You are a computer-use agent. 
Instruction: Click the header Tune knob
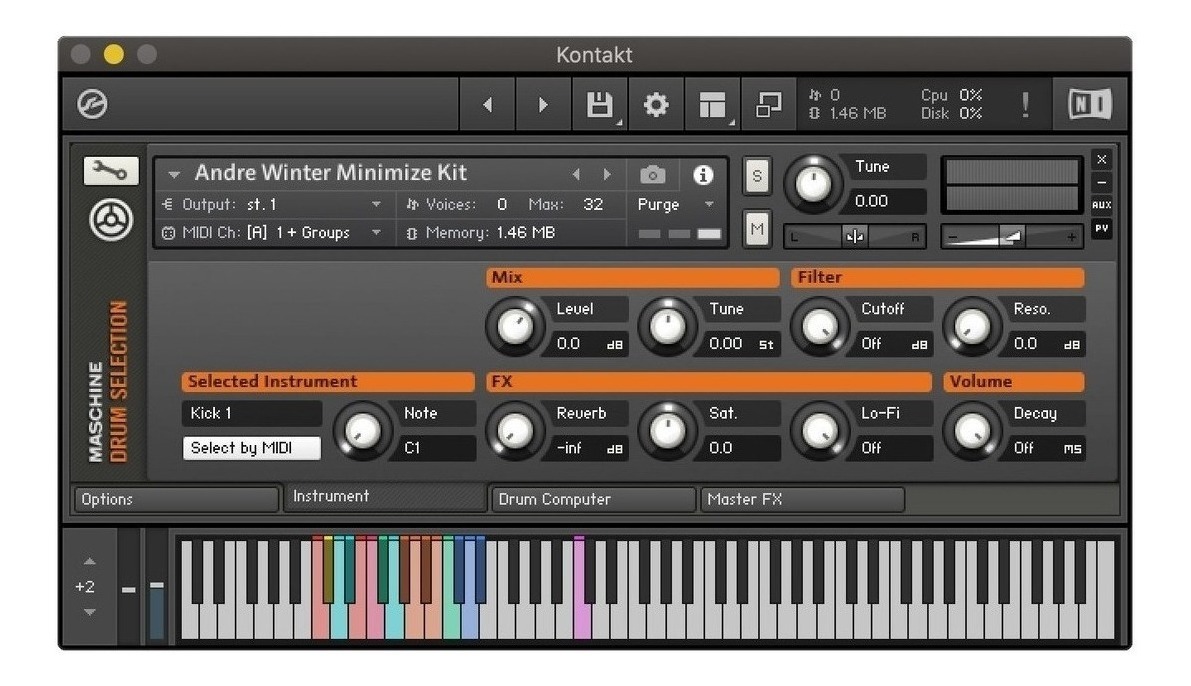813,184
